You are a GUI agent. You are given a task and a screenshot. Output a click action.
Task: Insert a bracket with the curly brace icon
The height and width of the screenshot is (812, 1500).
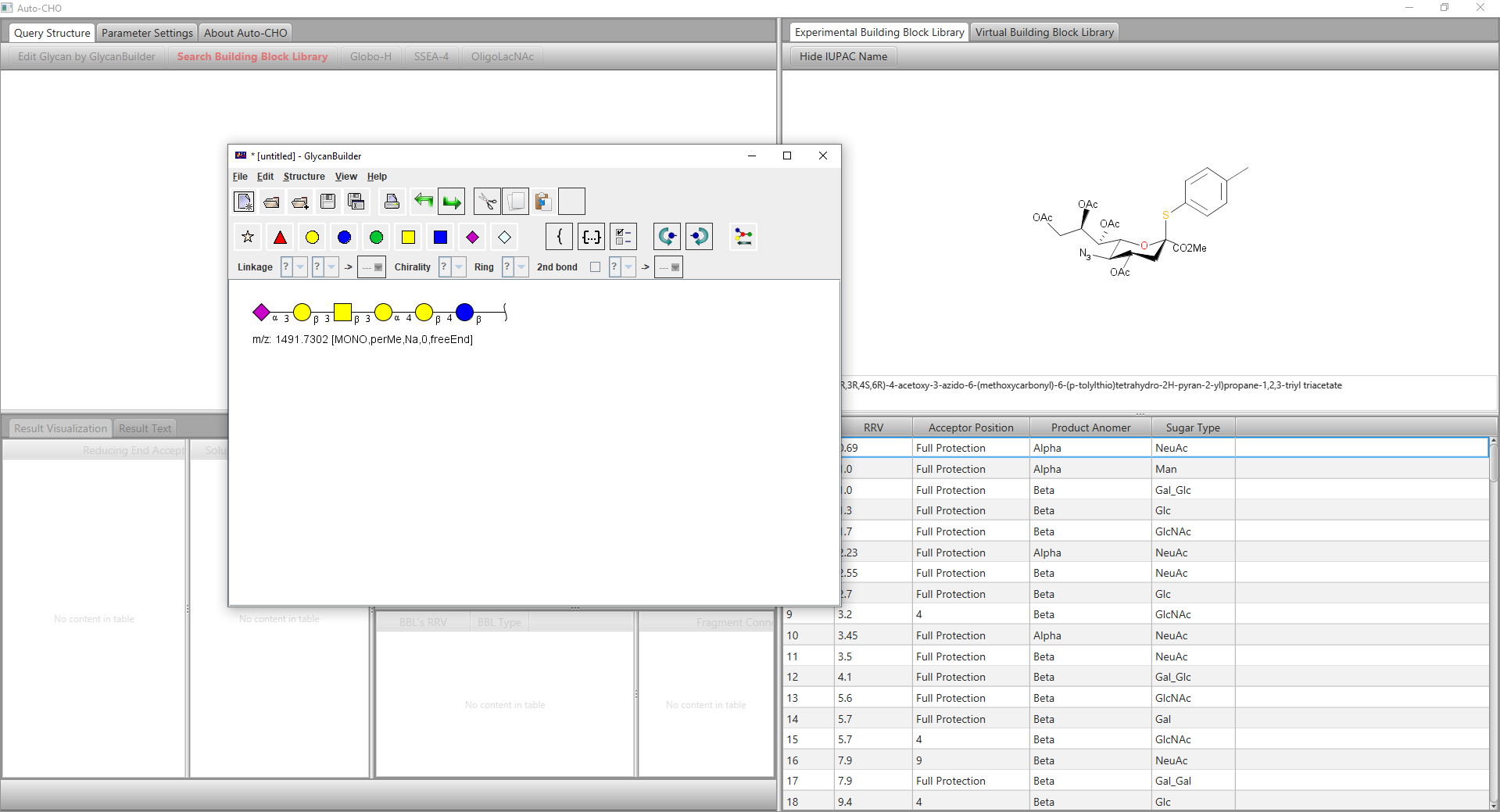pyautogui.click(x=559, y=237)
